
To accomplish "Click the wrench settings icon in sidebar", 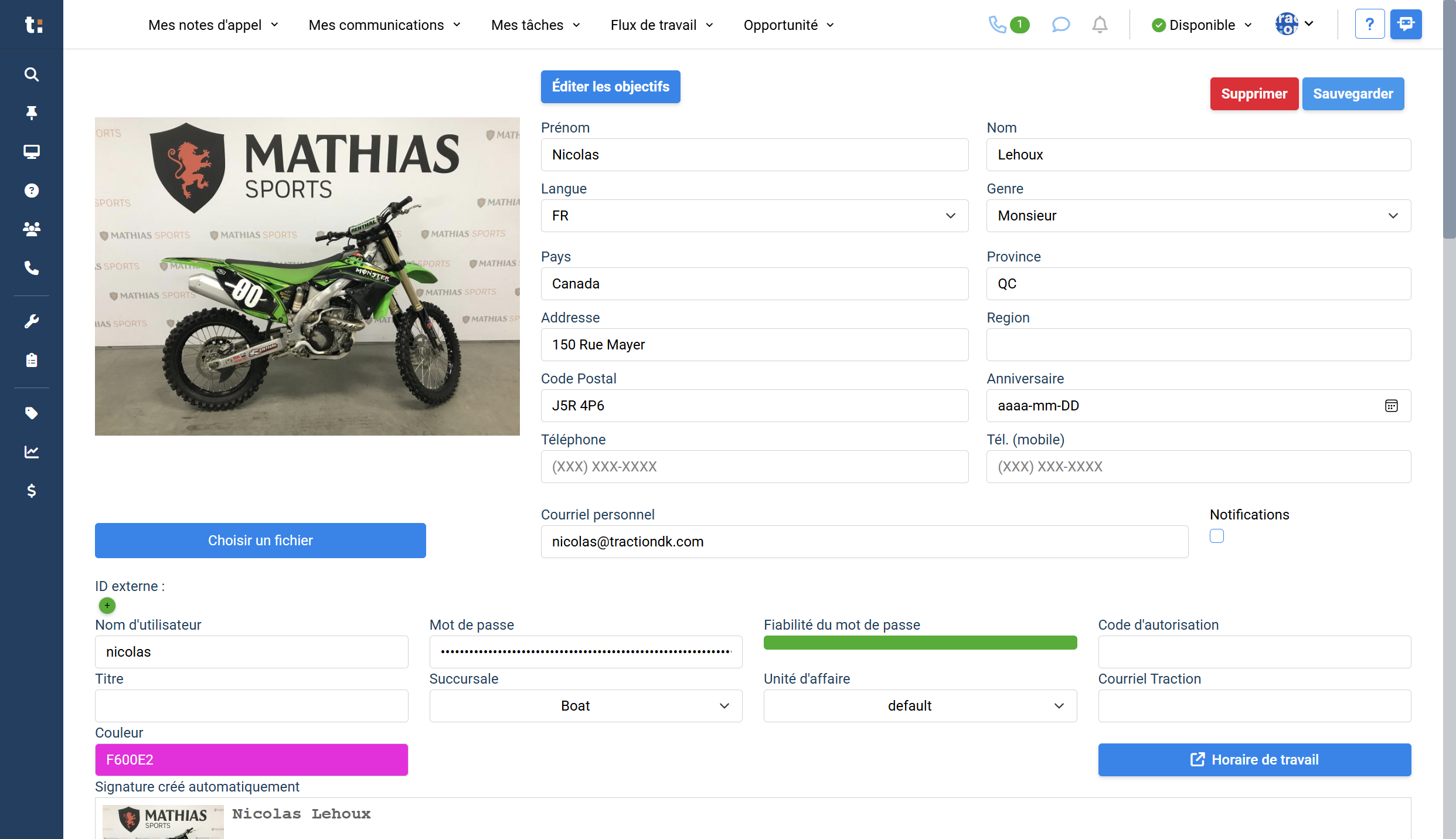I will pos(32,321).
